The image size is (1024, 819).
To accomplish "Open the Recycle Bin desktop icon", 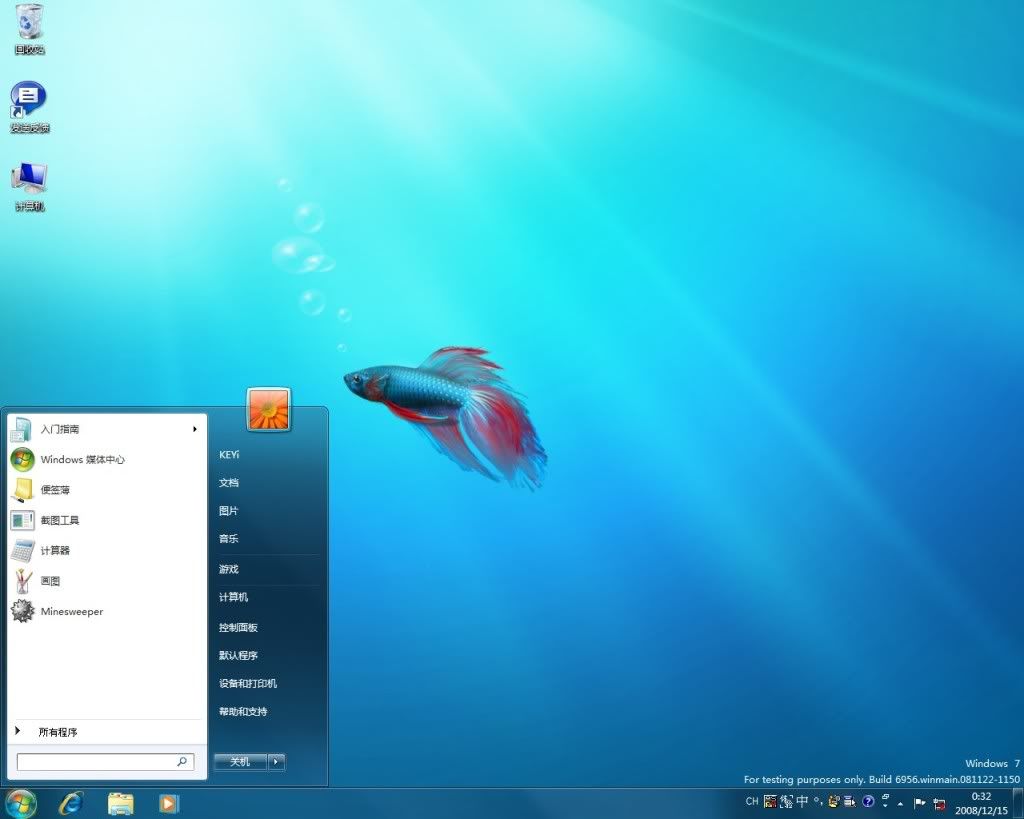I will [x=29, y=29].
